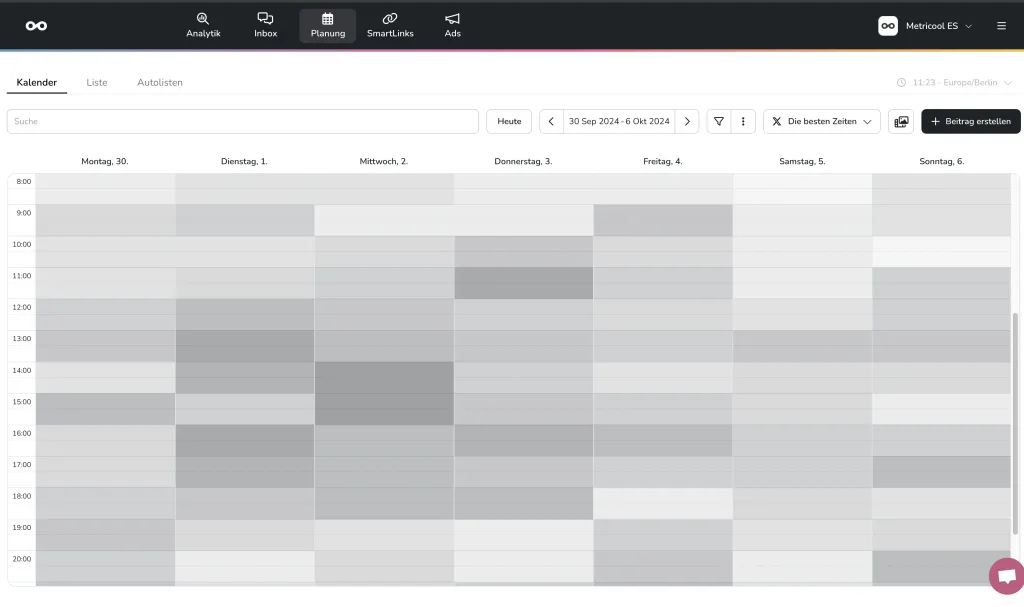Open the Analytik section
The image size is (1024, 607).
pyautogui.click(x=203, y=25)
